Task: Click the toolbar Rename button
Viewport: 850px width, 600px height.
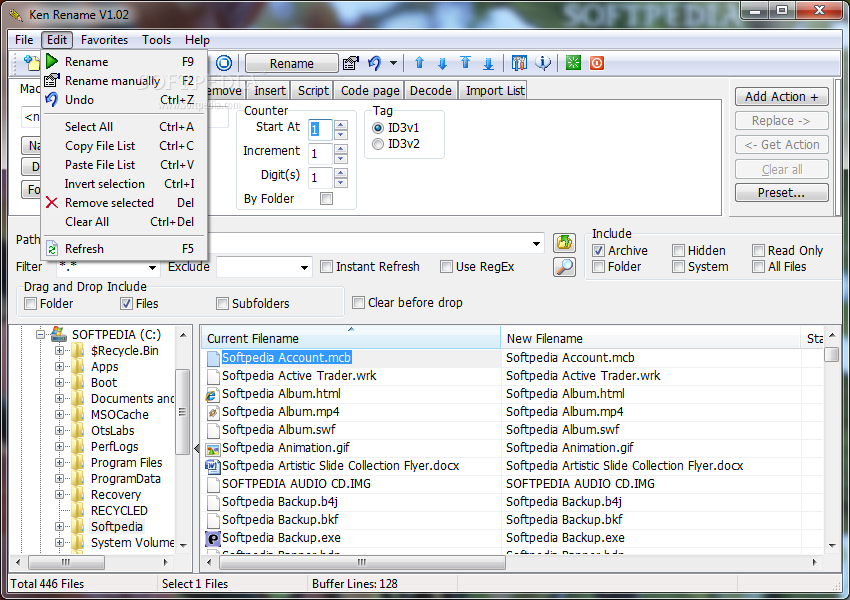Action: [292, 63]
